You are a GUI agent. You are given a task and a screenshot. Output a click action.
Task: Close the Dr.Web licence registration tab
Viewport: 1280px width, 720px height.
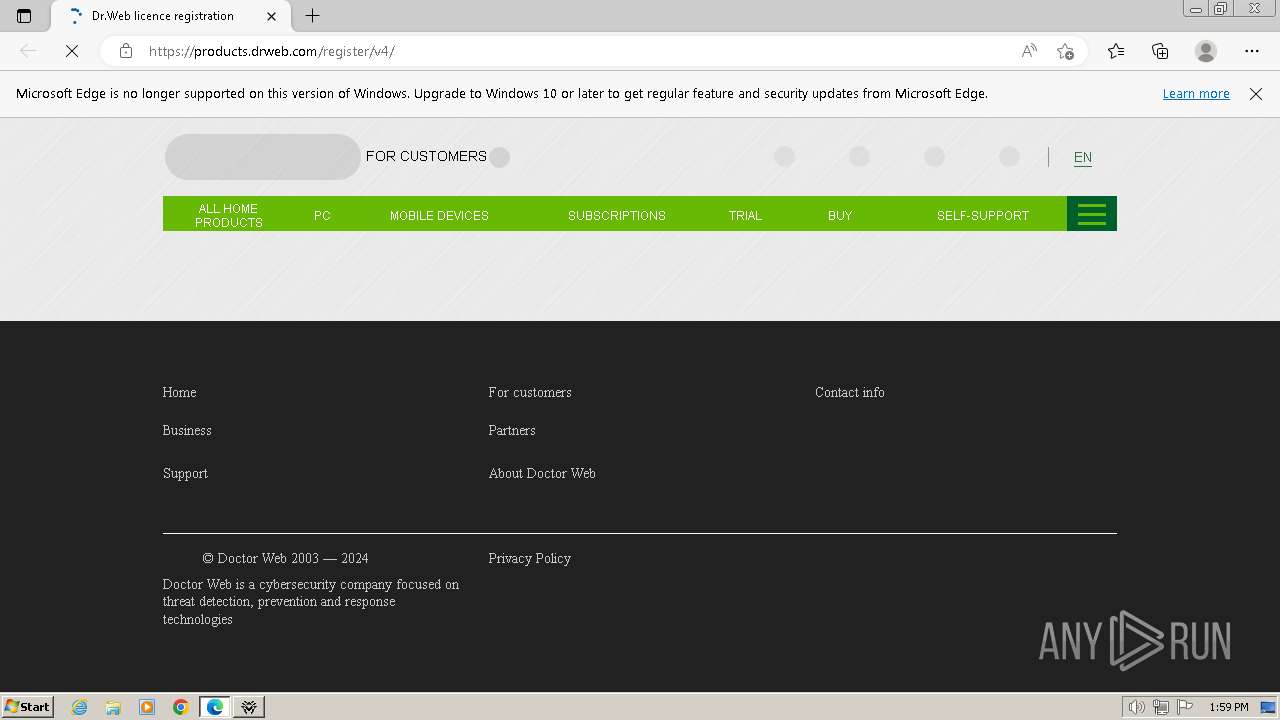point(271,16)
